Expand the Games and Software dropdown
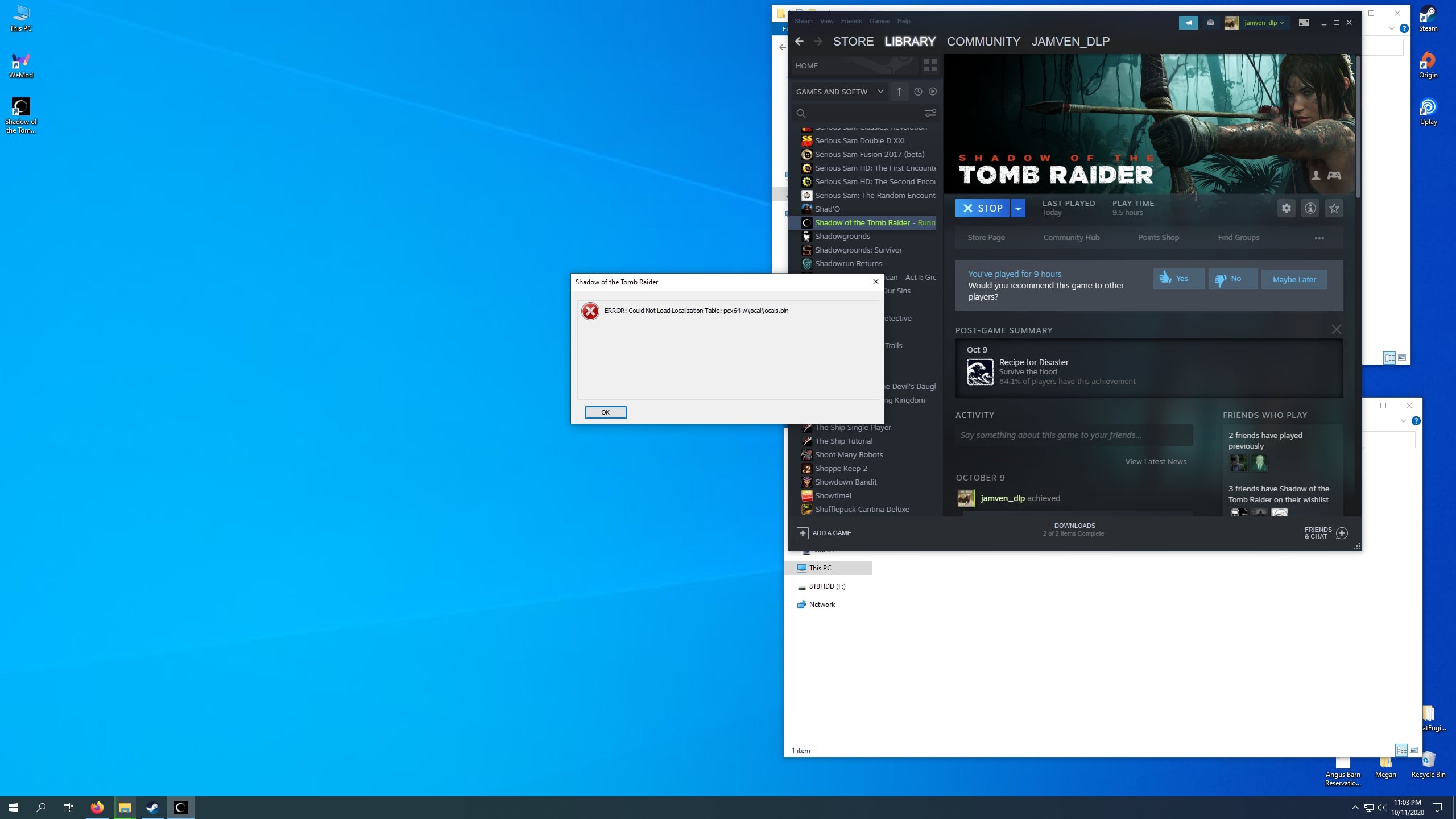This screenshot has height=819, width=1456. (839, 92)
